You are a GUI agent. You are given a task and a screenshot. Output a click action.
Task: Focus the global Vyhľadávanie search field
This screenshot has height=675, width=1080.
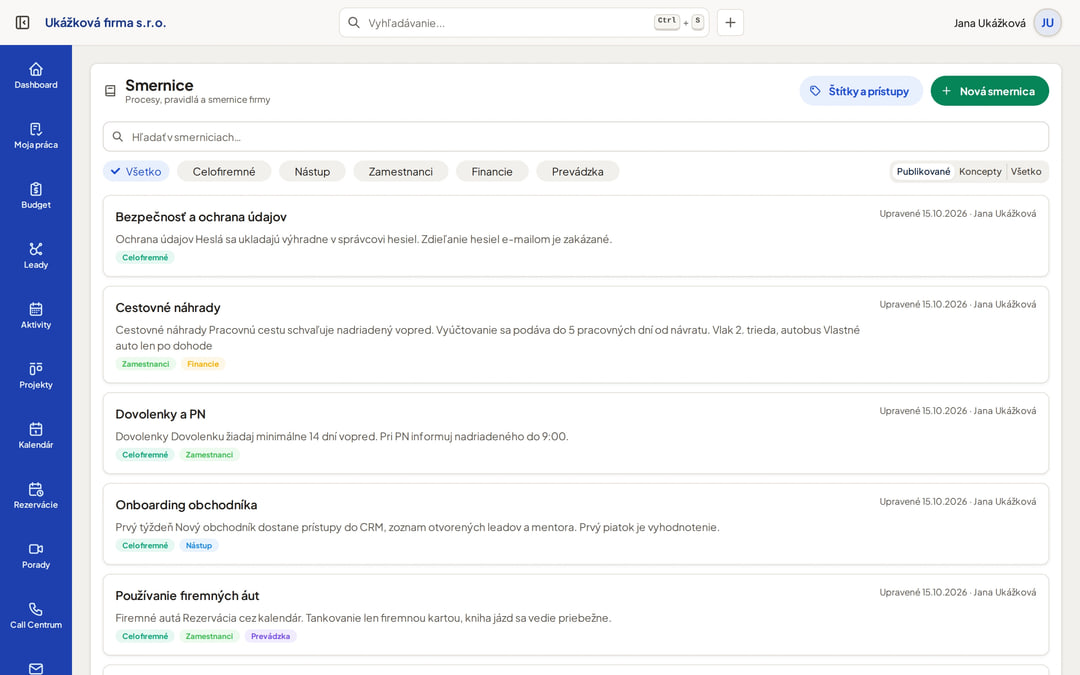coord(523,23)
